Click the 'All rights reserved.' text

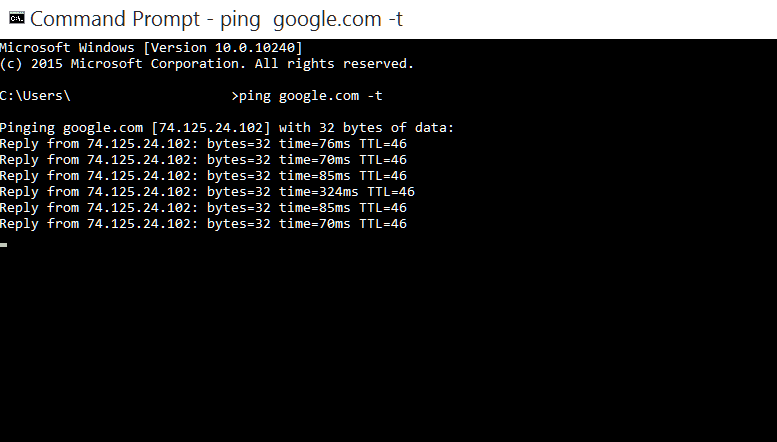334,64
